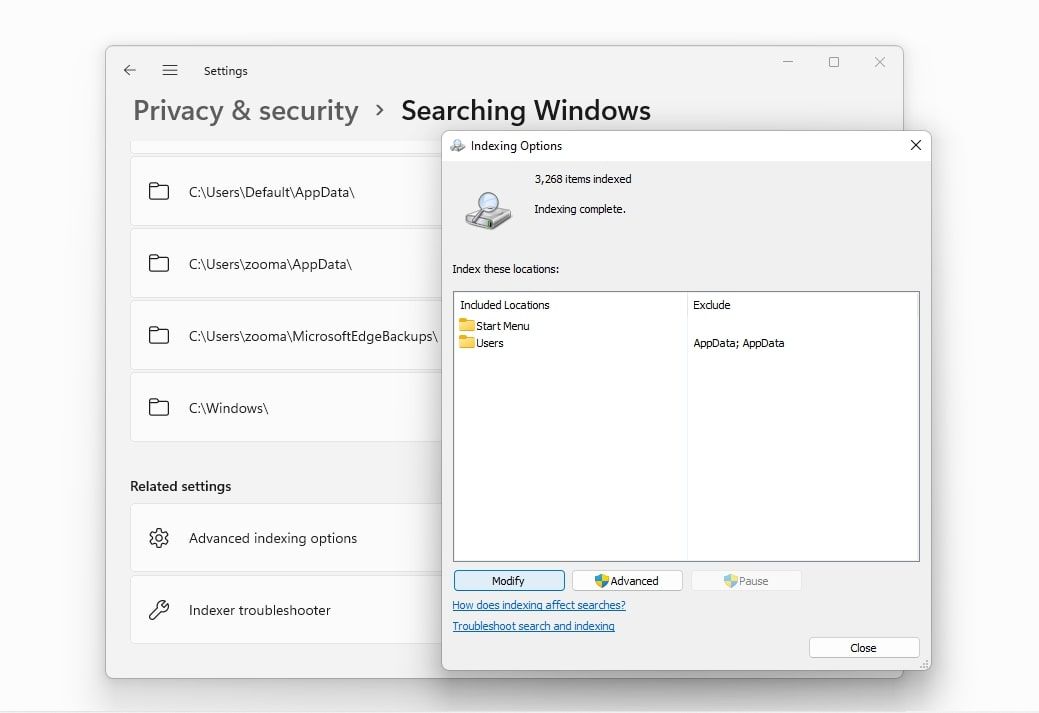Screen dimensions: 1039x713
Task: Click the 'Indexing complete.' status text
Action: coord(580,209)
